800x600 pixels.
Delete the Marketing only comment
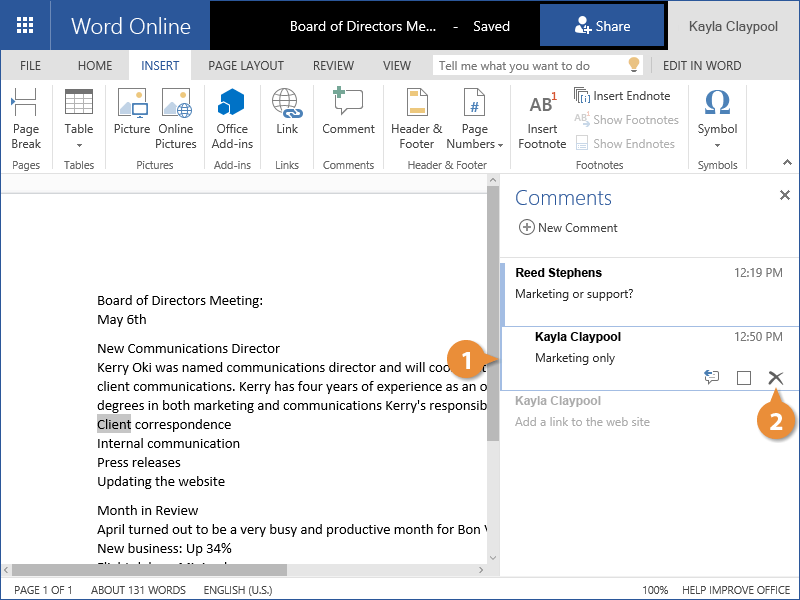tap(775, 377)
